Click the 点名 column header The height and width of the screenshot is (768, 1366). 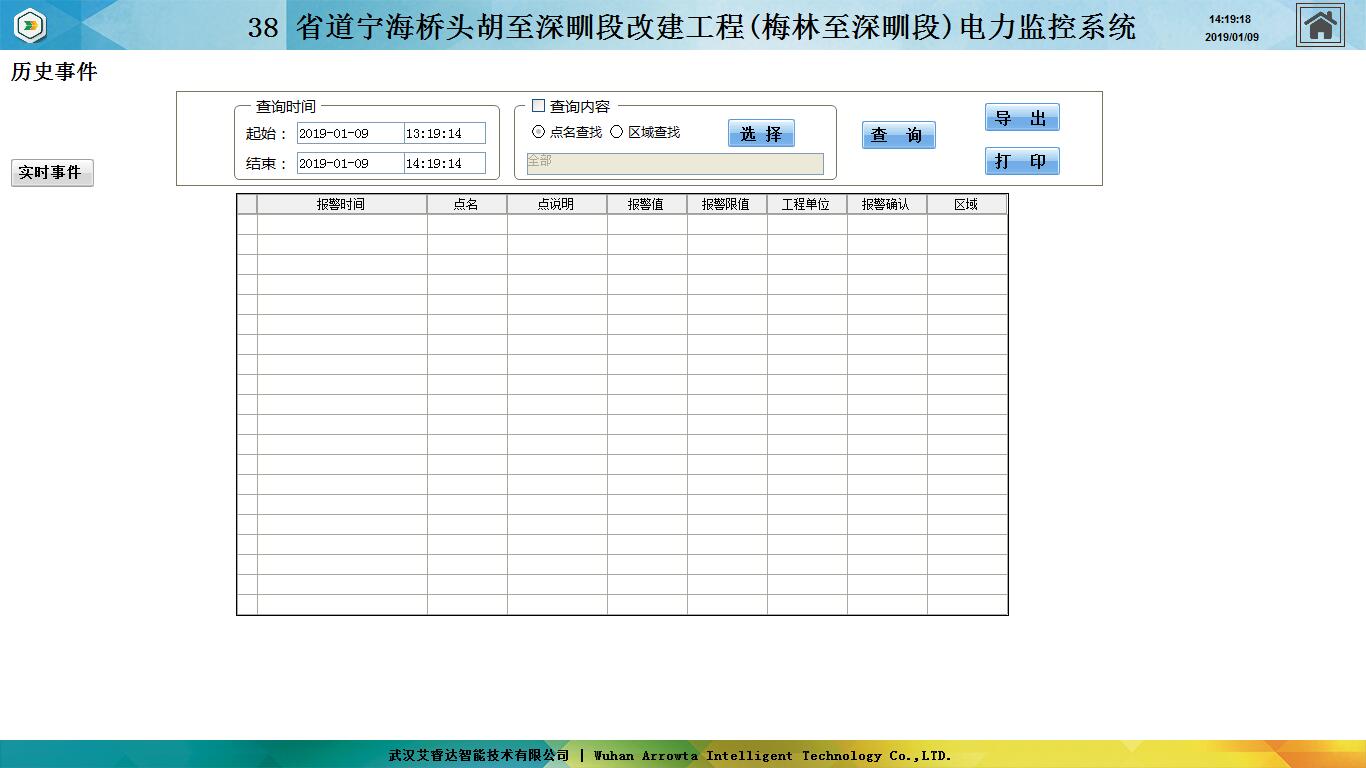coord(466,204)
